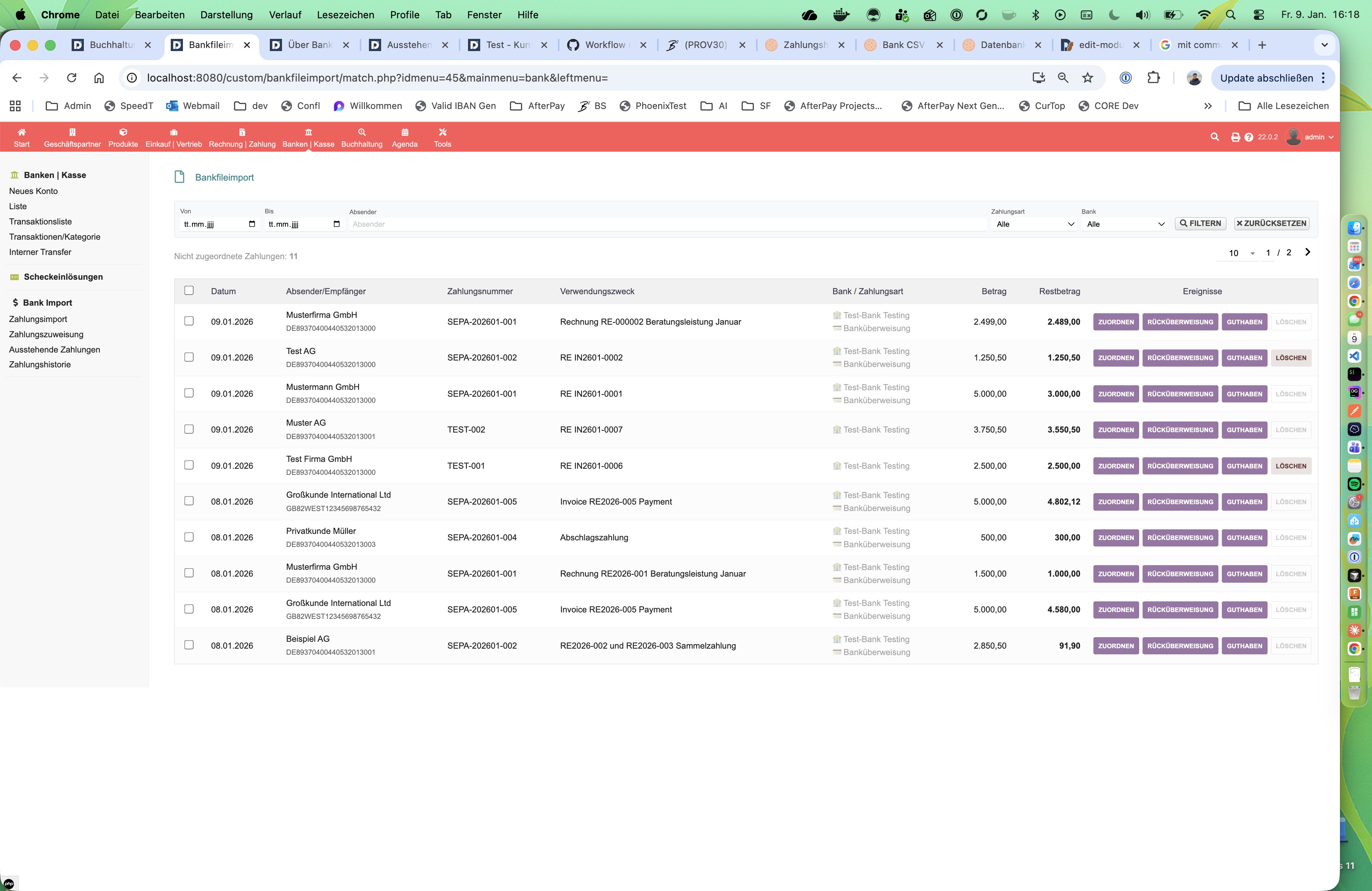Click ZUORDNEN for Muster AG row

click(x=1116, y=430)
